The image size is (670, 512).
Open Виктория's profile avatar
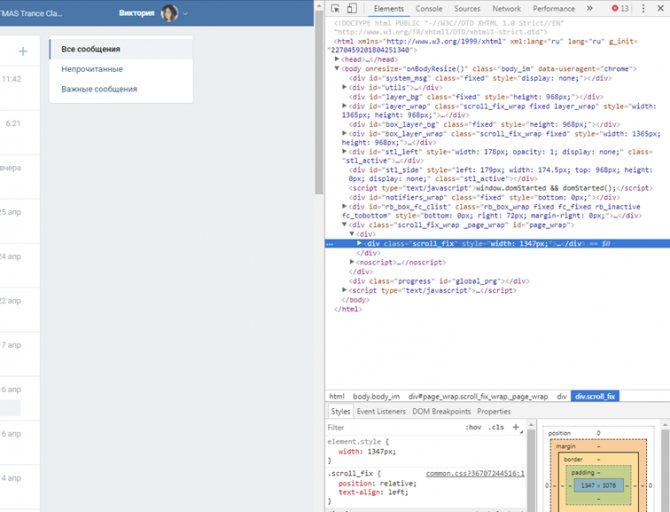click(x=169, y=13)
